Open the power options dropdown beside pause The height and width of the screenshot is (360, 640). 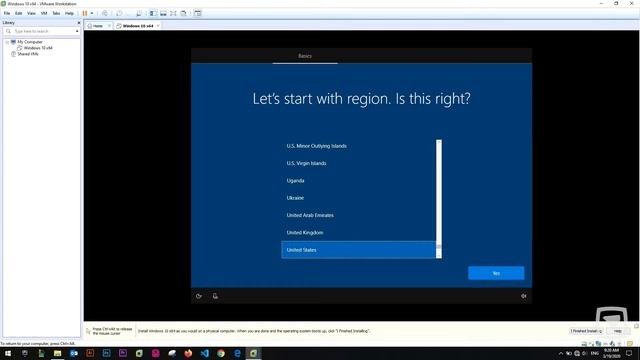click(92, 13)
